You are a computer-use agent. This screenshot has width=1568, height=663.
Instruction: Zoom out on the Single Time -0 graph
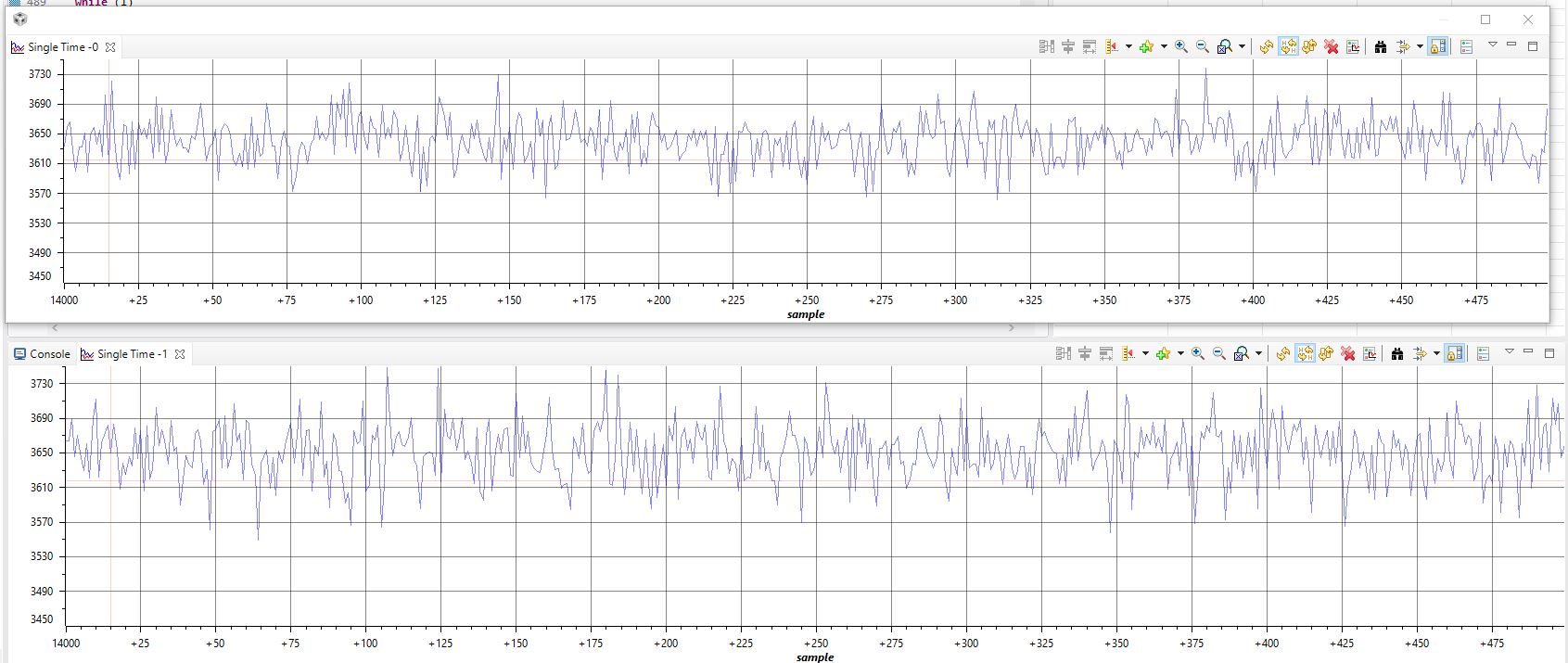(x=1202, y=46)
